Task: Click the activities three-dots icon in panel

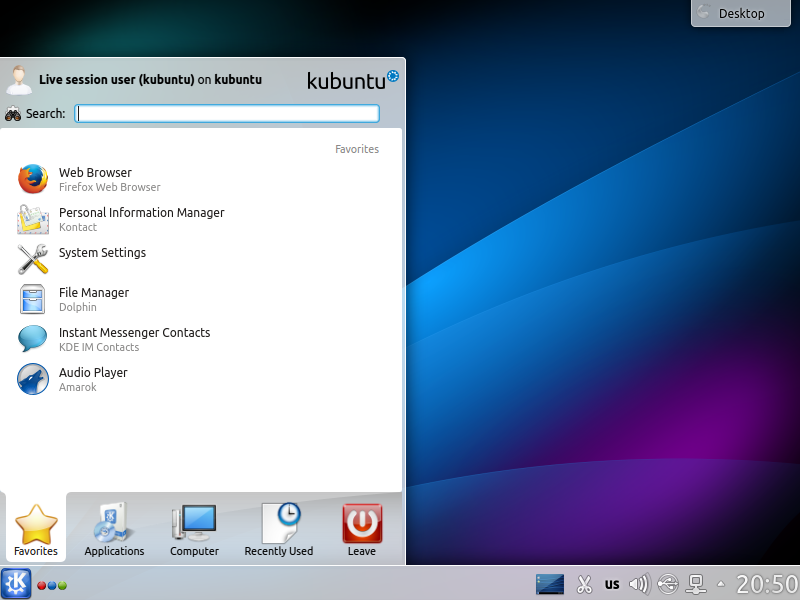Action: coord(52,585)
